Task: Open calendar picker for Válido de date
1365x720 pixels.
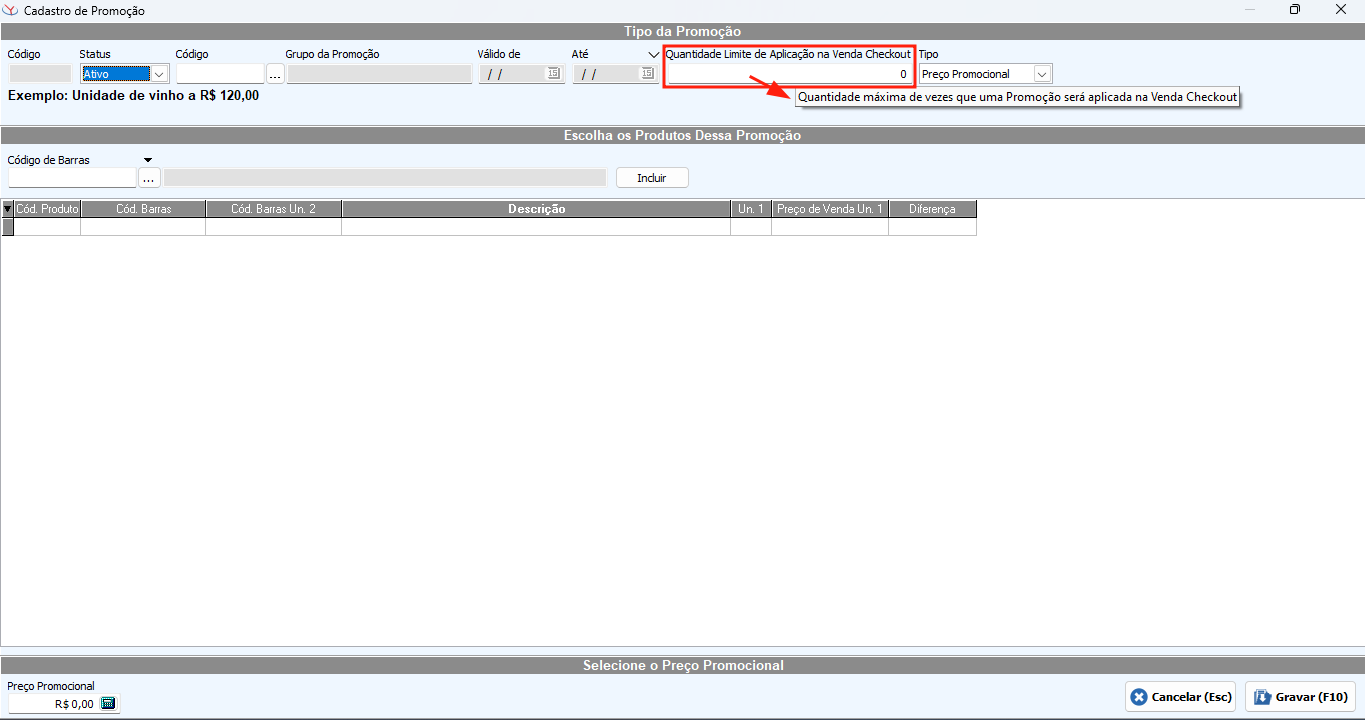Action: pos(553,74)
